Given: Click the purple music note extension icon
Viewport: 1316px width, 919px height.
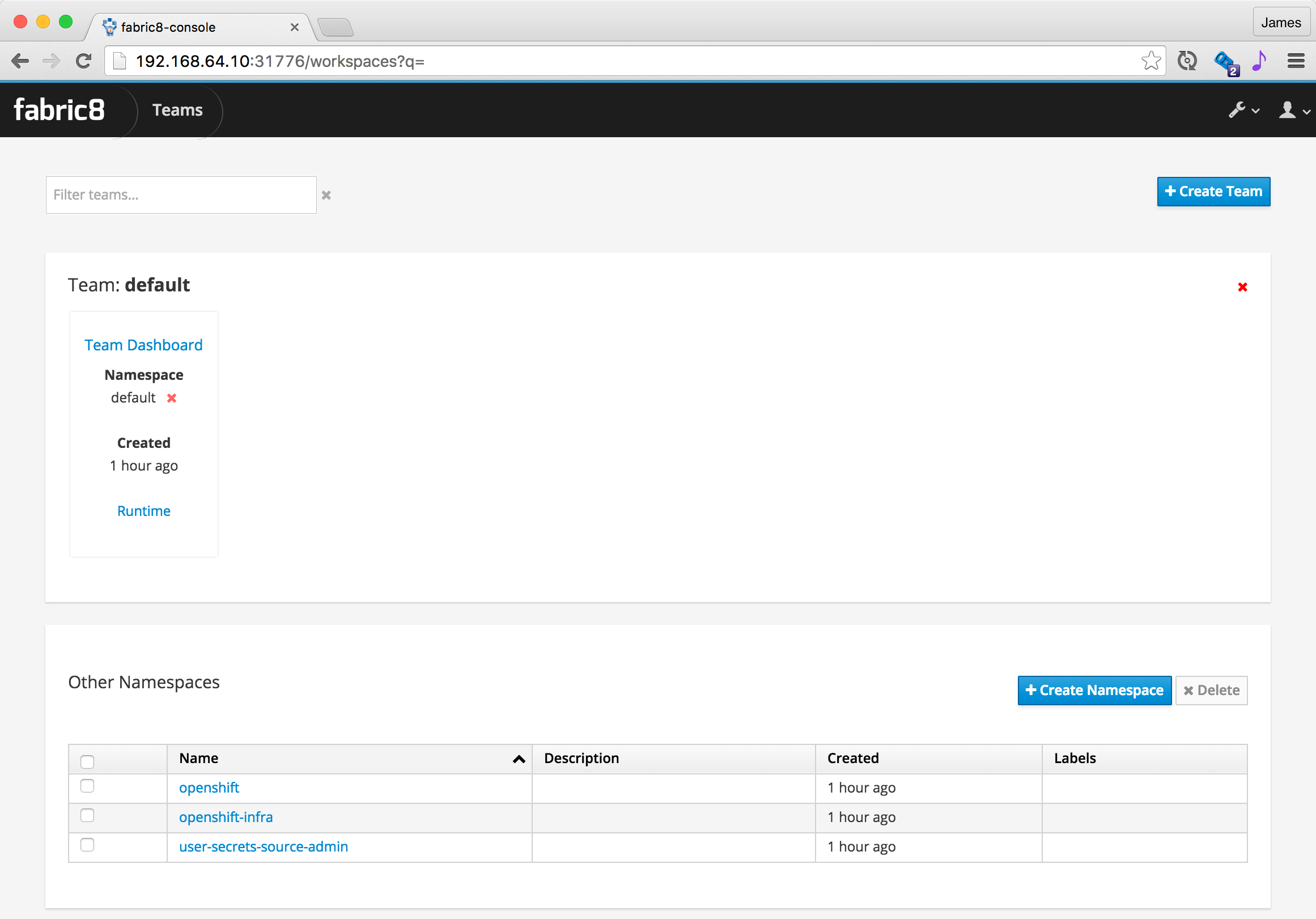Looking at the screenshot, I should coord(1259,61).
